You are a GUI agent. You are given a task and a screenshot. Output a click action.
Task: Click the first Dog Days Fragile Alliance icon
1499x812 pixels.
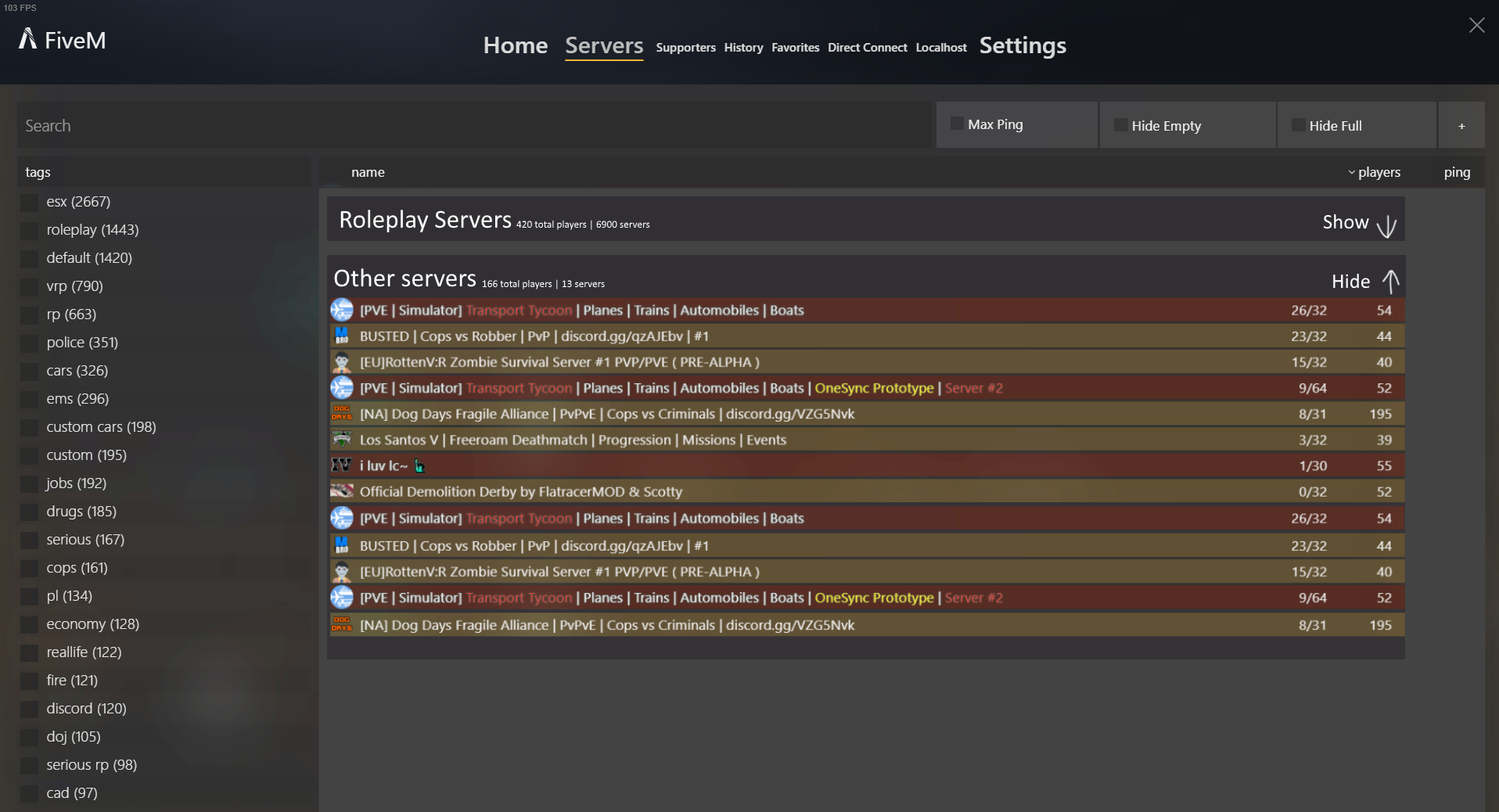341,413
